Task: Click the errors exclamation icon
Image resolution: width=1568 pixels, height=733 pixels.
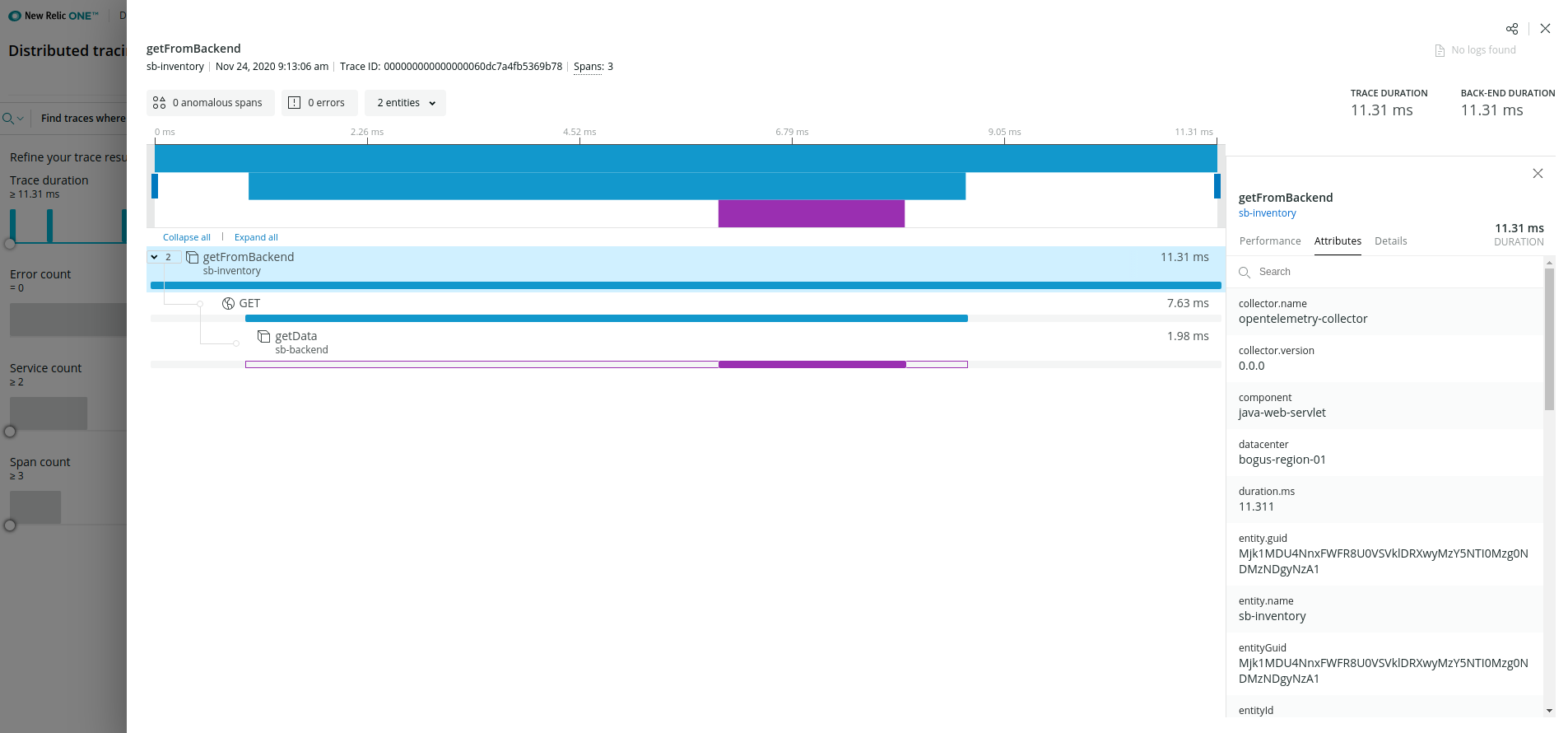Action: (294, 103)
